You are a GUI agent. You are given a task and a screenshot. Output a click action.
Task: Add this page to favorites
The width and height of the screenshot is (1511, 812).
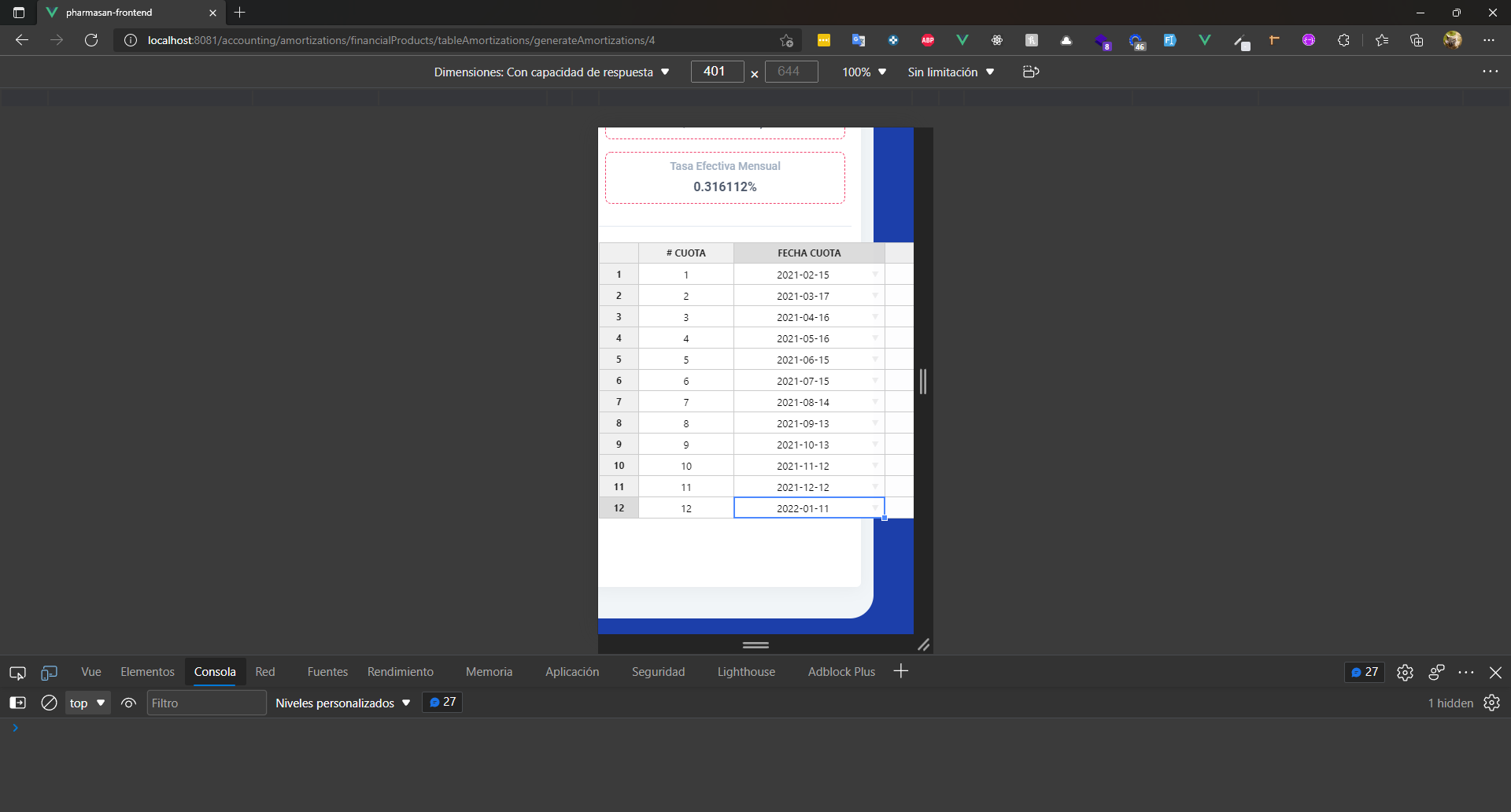point(786,40)
